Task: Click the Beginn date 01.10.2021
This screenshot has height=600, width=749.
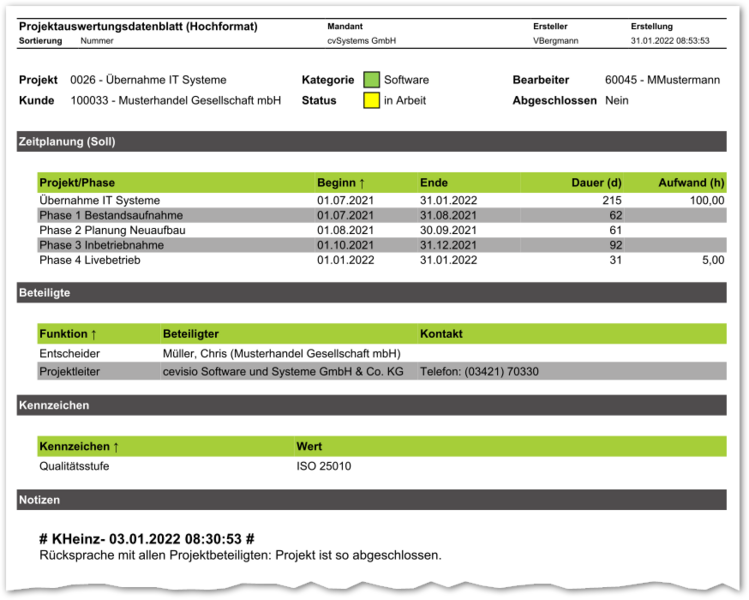Action: click(x=345, y=245)
